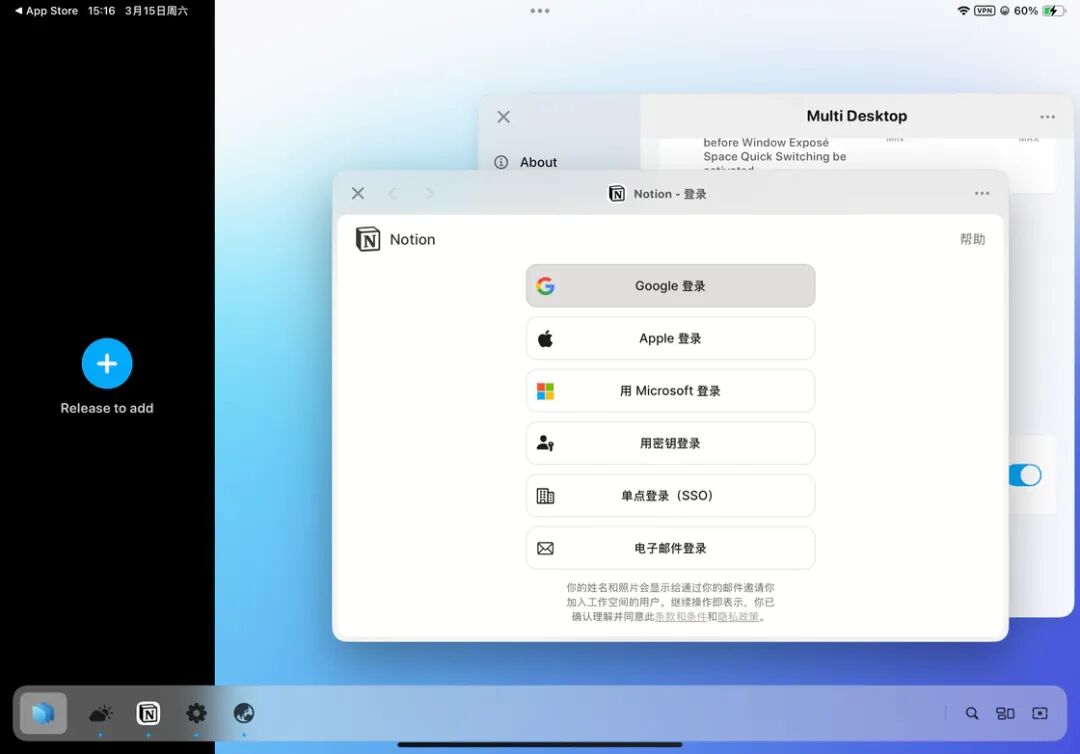This screenshot has height=754, width=1080.
Task: Open the settings gear in the dock
Action: pyautogui.click(x=196, y=713)
